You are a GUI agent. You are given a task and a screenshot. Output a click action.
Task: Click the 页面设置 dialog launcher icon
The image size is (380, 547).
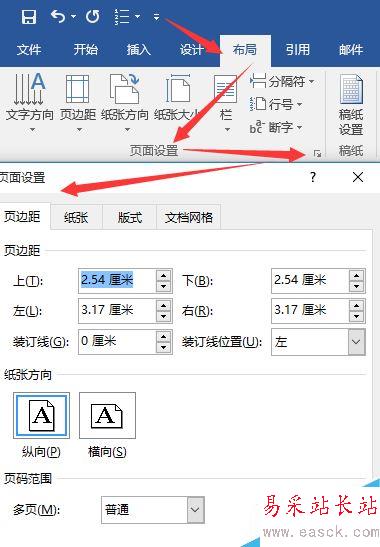[317, 153]
